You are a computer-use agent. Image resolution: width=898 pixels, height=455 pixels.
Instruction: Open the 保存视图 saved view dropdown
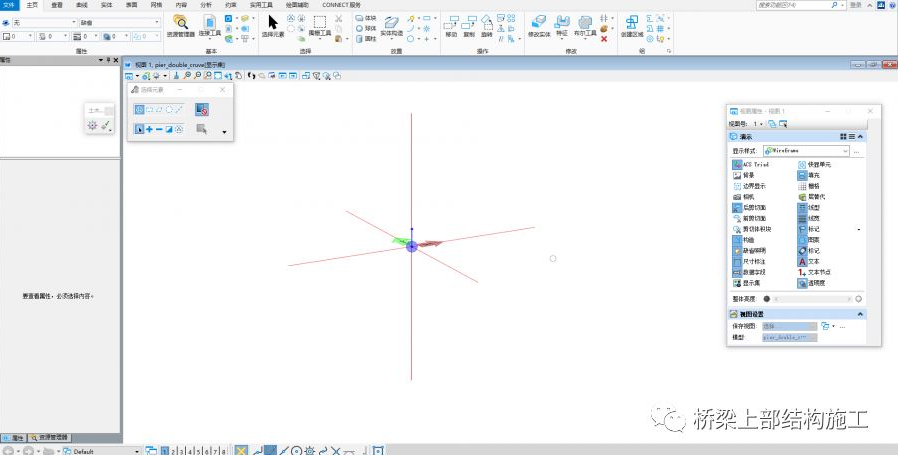pyautogui.click(x=790, y=326)
